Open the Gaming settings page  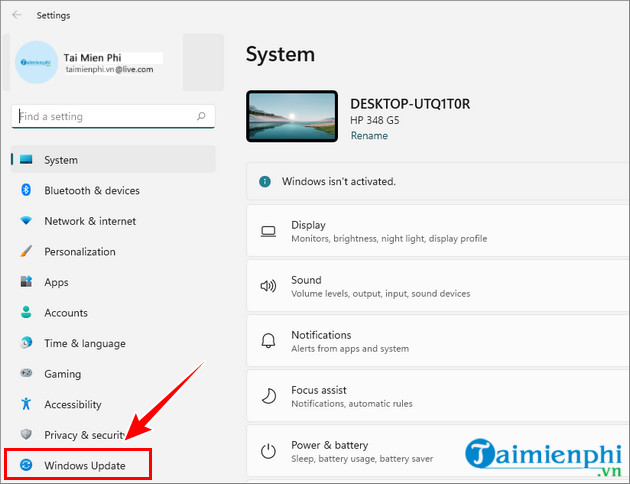[113, 373]
